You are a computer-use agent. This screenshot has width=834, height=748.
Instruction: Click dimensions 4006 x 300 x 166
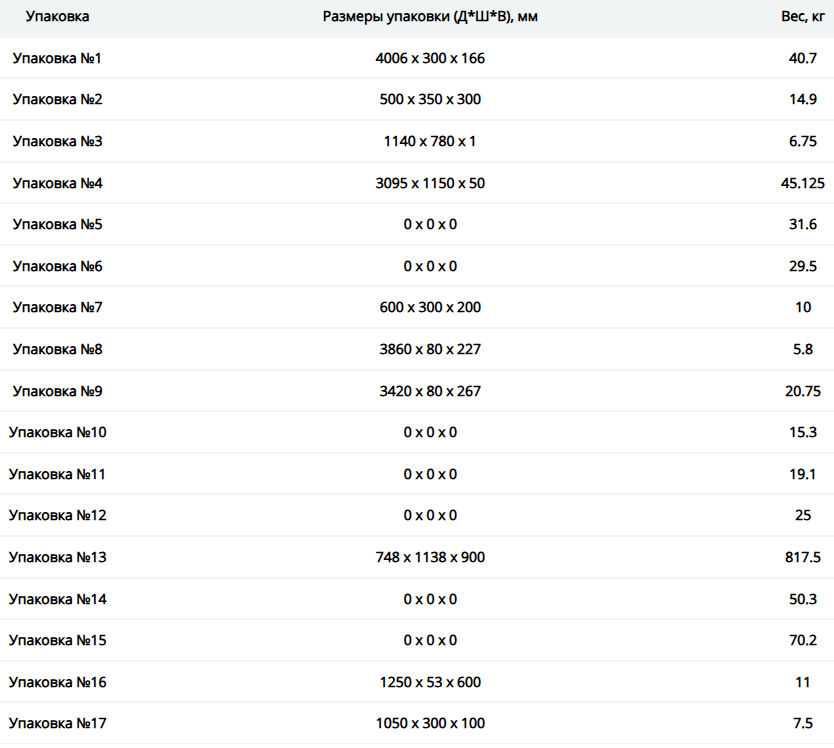click(x=430, y=58)
